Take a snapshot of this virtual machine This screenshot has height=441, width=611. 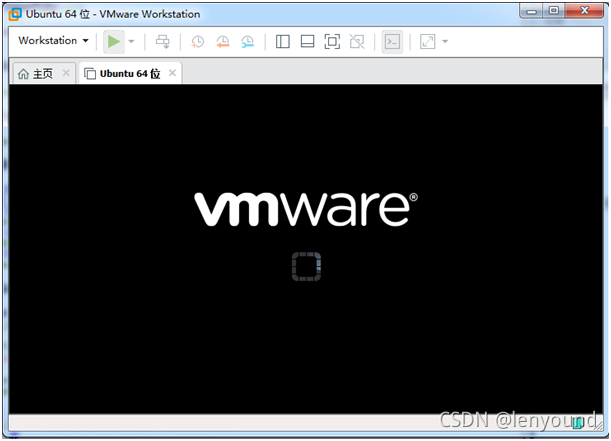pos(198,41)
